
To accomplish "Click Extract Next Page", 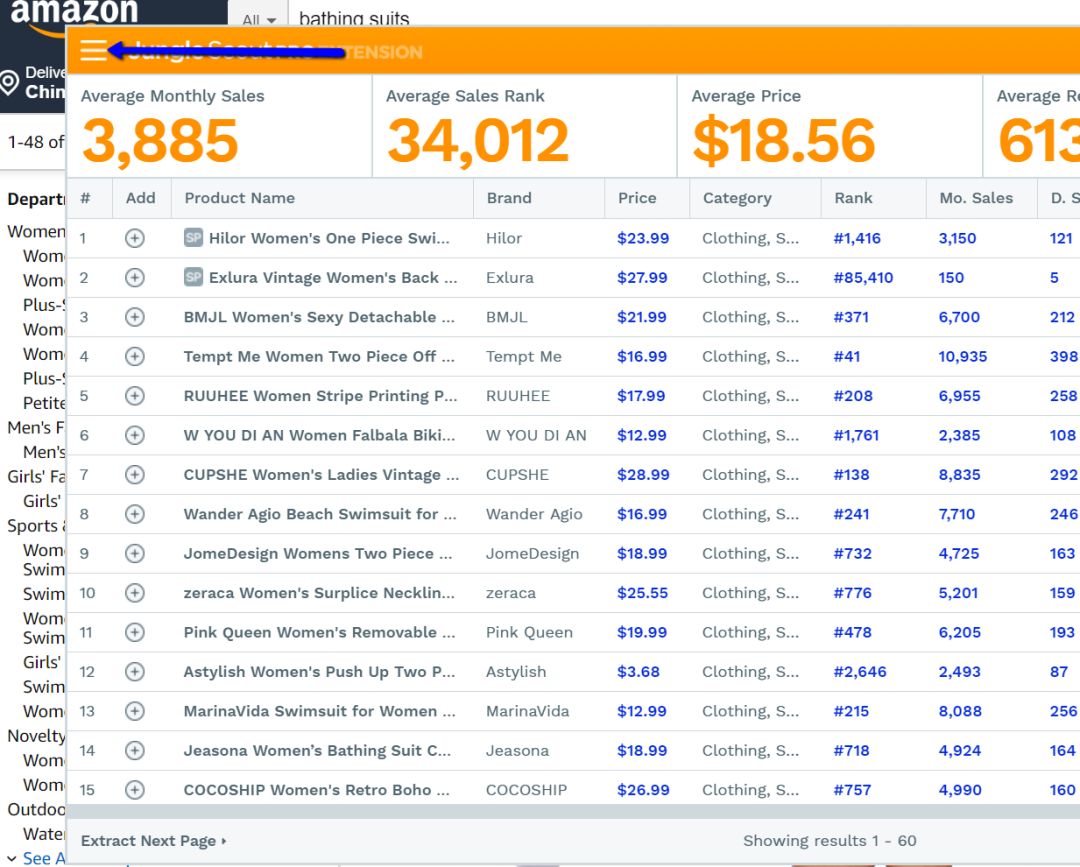I will coord(154,841).
